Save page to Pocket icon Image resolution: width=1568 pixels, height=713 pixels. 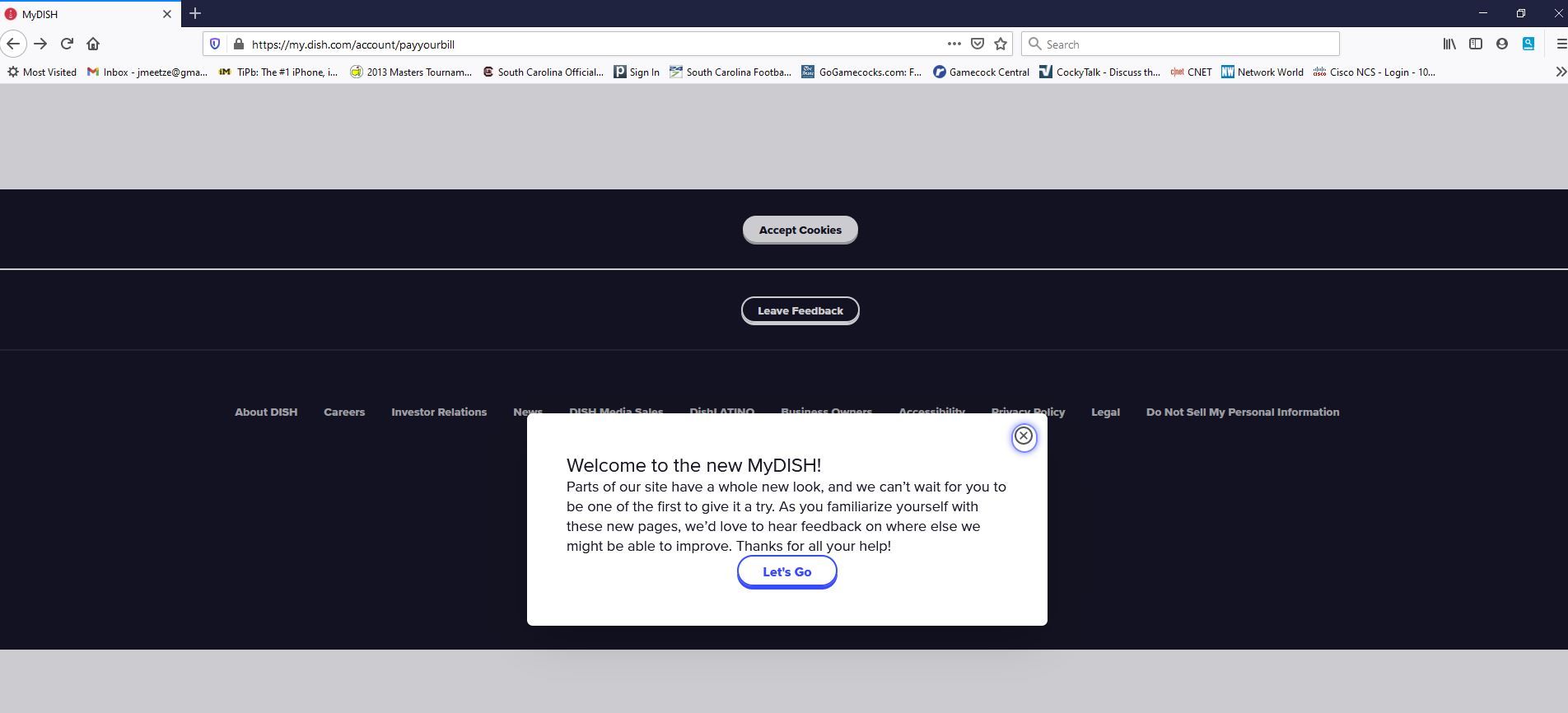pyautogui.click(x=978, y=44)
